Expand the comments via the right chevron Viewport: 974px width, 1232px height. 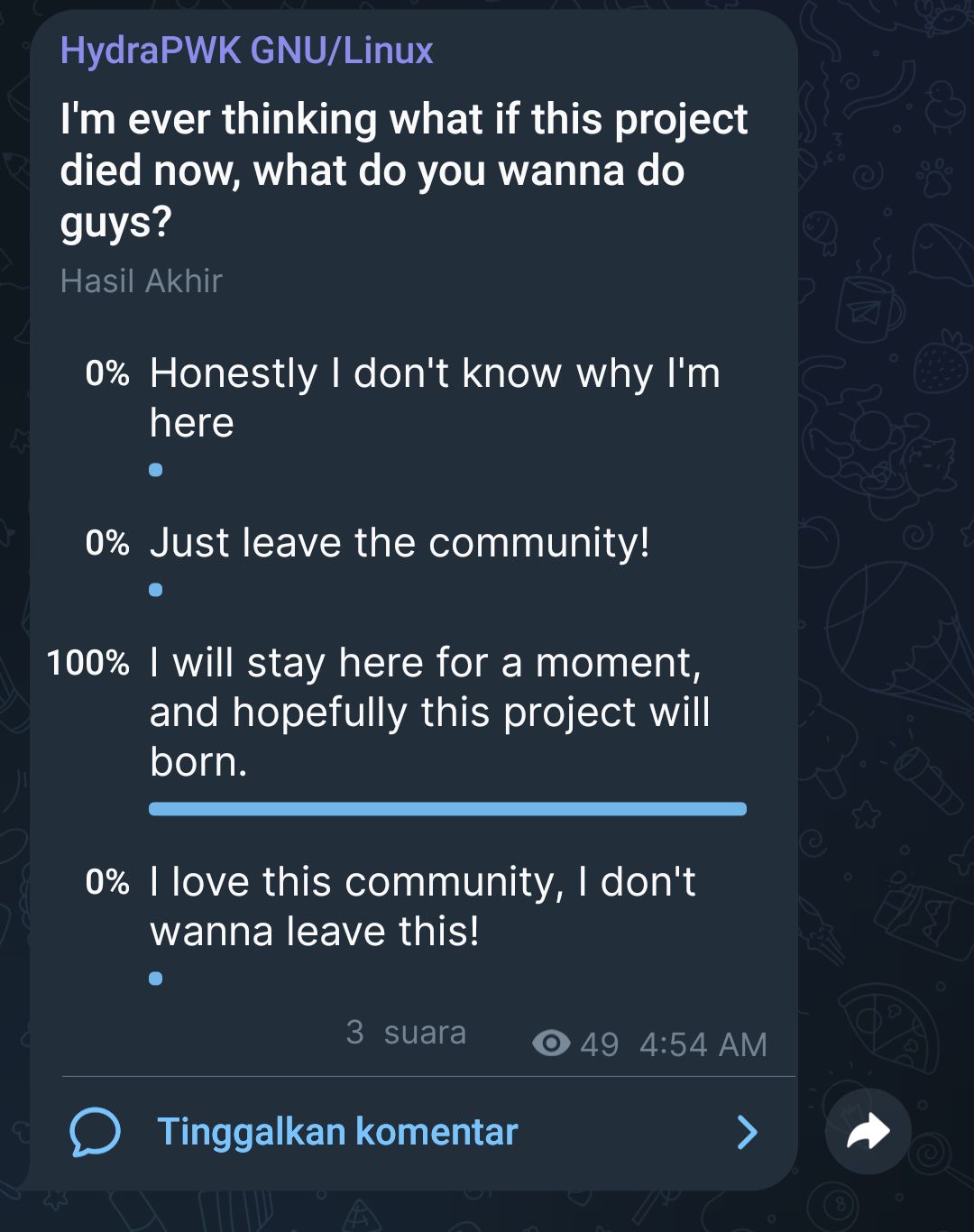(746, 1131)
